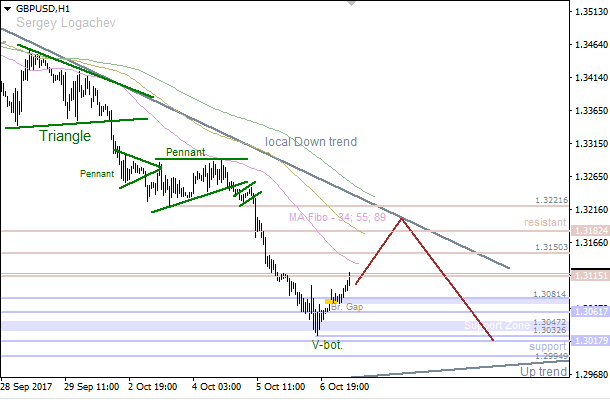
Task: Click the yellow Br. Gap marker
Action: (x=332, y=301)
